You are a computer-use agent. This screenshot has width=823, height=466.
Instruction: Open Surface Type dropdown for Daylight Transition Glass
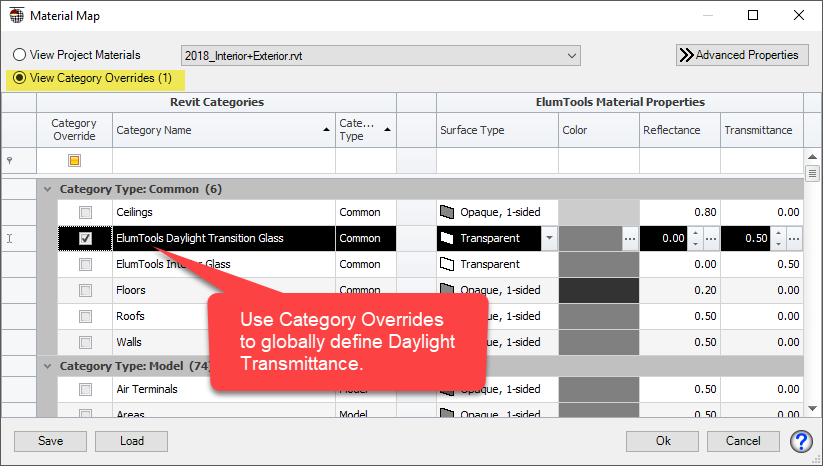(549, 238)
